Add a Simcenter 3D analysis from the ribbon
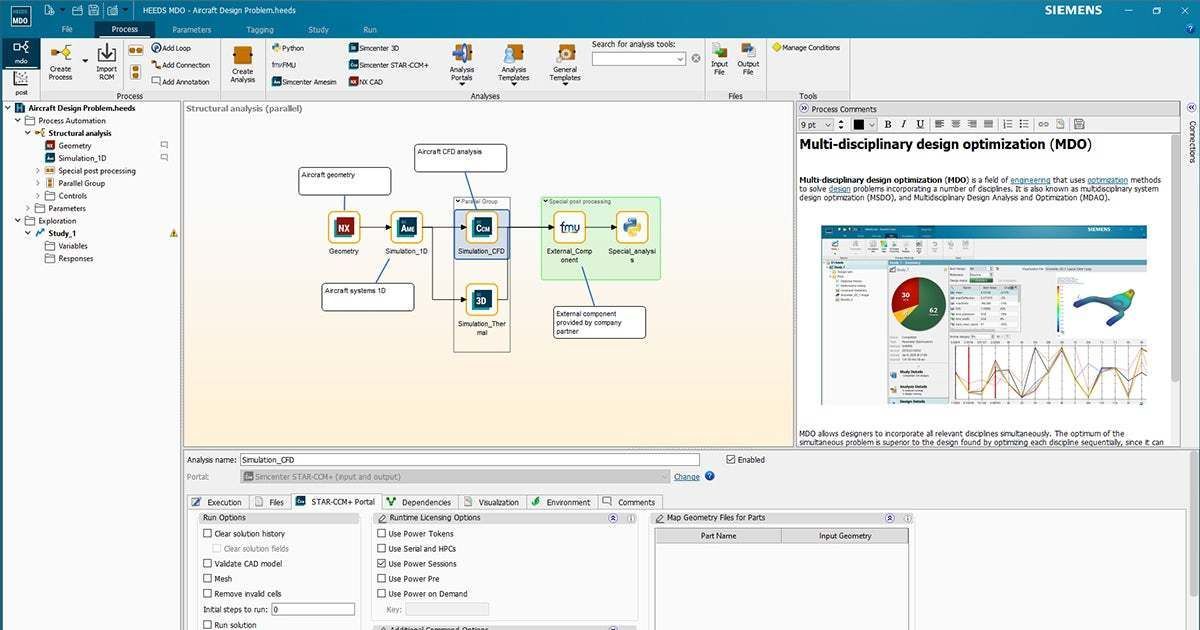The height and width of the screenshot is (630, 1200). (x=374, y=48)
